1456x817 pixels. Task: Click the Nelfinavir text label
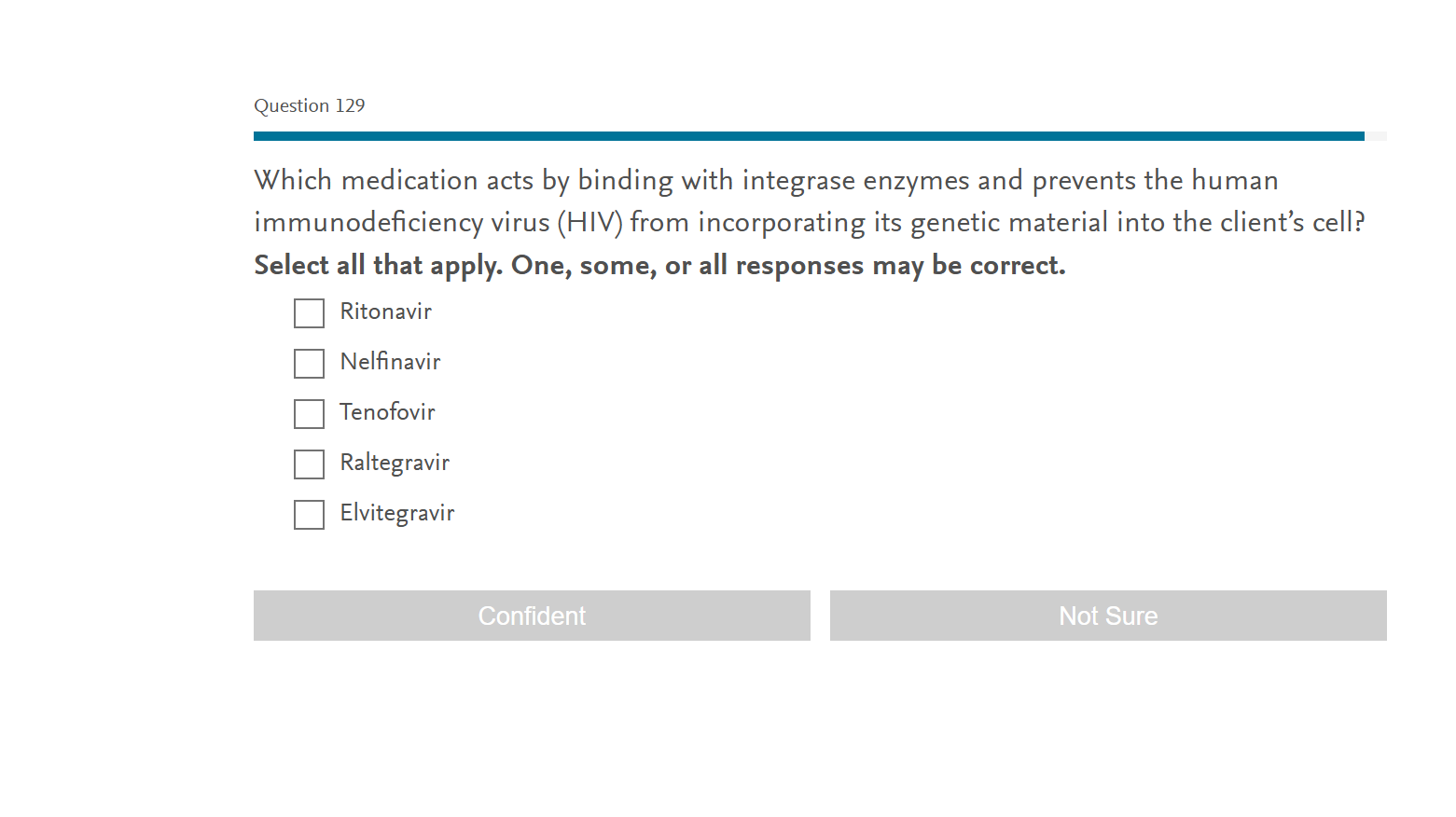click(x=390, y=363)
